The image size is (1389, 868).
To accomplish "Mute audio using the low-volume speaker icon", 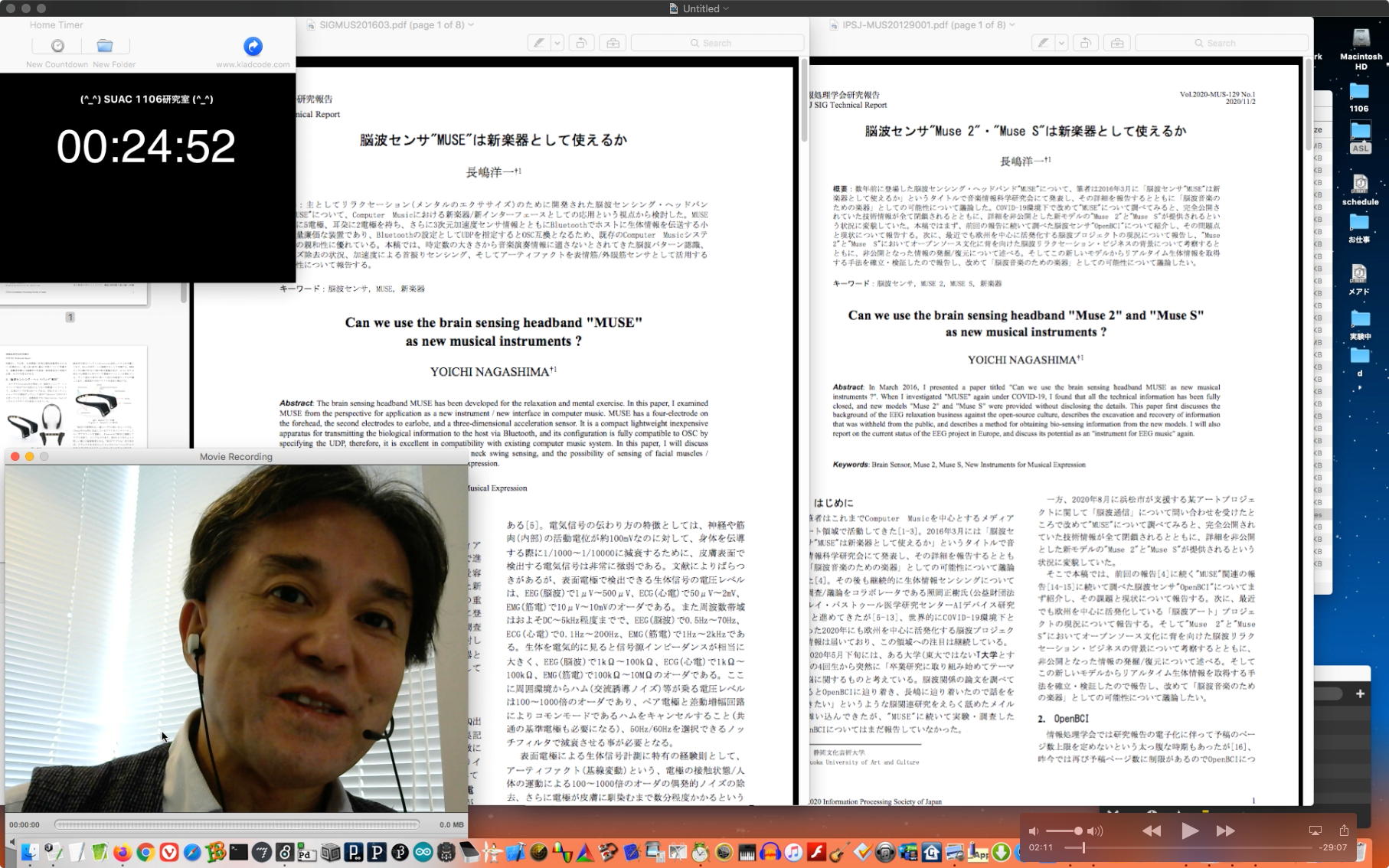I will 1034,830.
